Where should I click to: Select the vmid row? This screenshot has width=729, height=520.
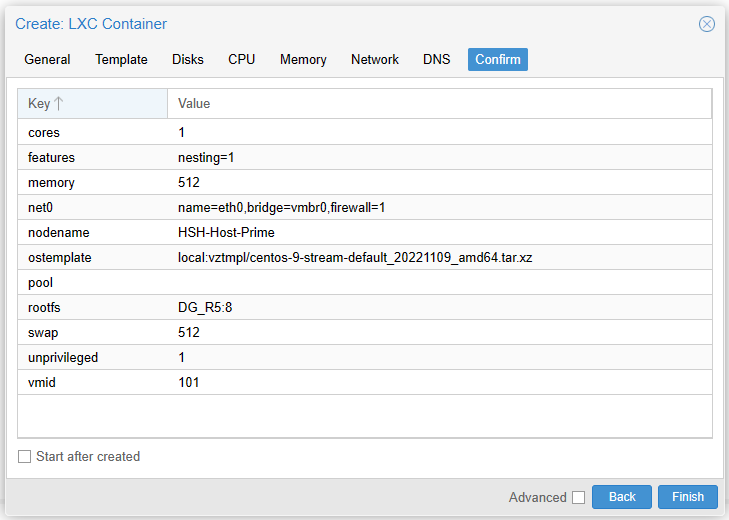[x=364, y=383]
